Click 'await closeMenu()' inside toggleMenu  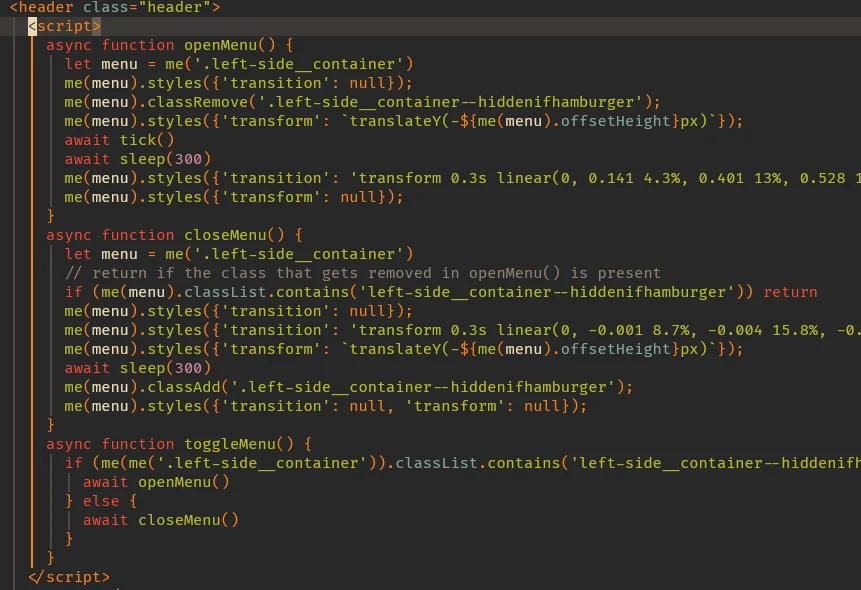tap(161, 520)
